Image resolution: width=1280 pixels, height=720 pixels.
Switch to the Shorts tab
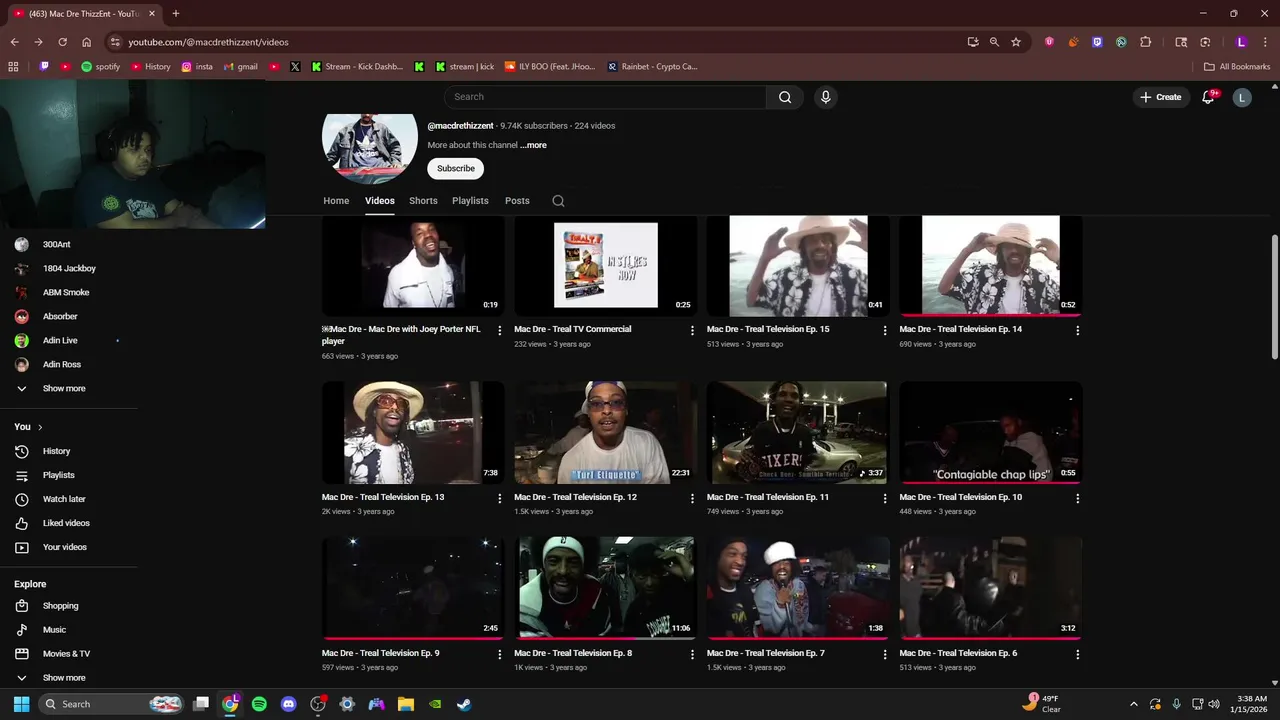(x=423, y=201)
